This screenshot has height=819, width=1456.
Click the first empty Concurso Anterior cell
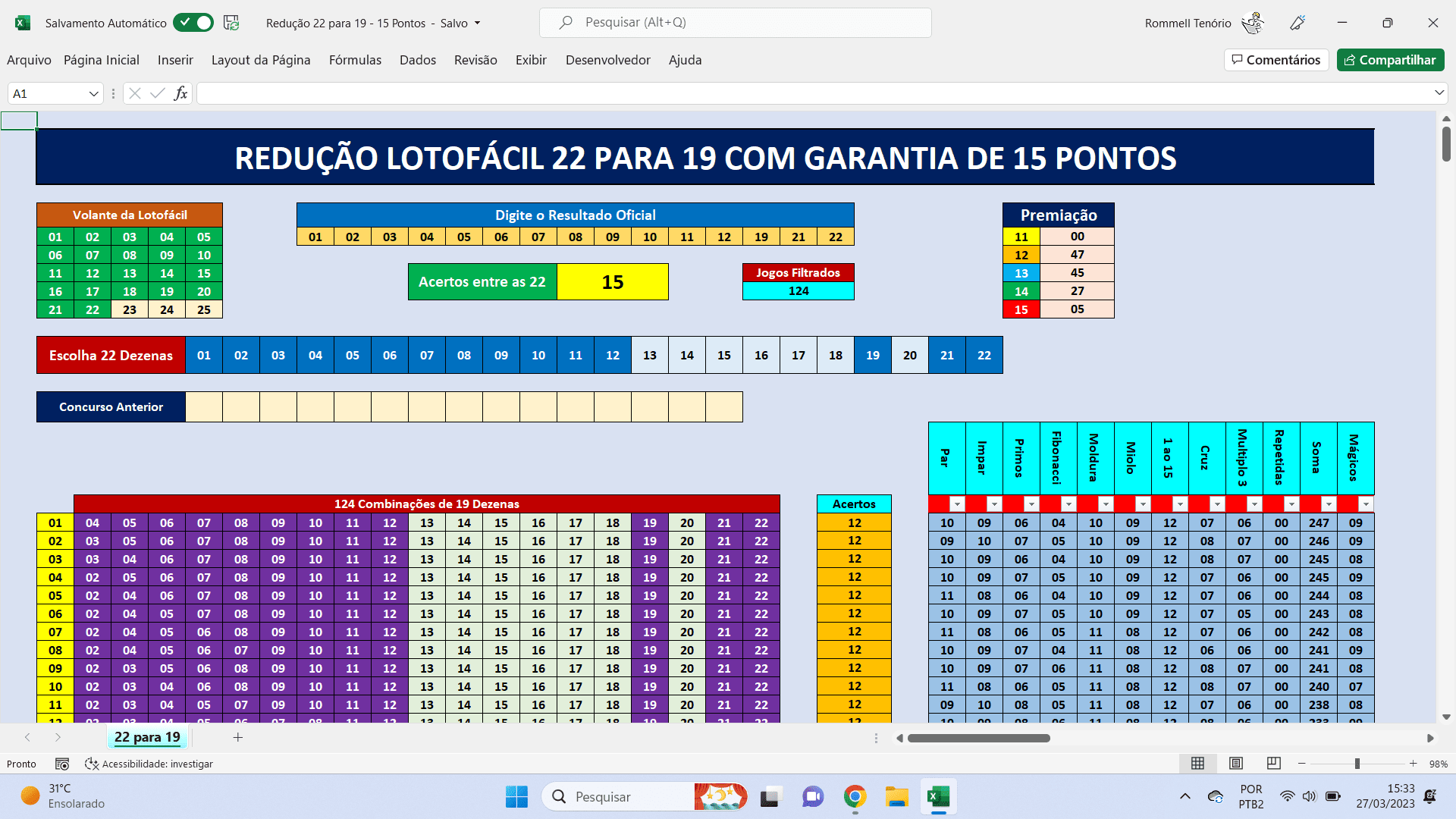[x=204, y=406]
